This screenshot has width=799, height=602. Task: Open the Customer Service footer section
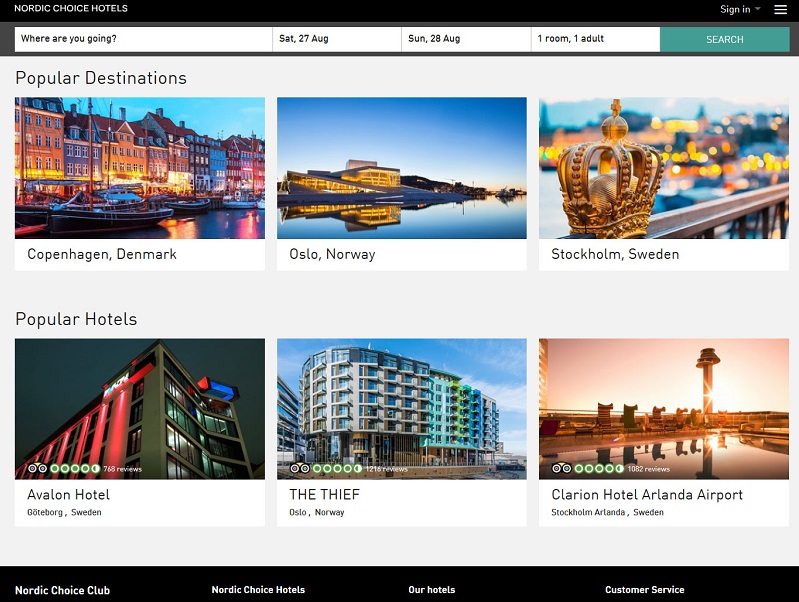pyautogui.click(x=645, y=590)
